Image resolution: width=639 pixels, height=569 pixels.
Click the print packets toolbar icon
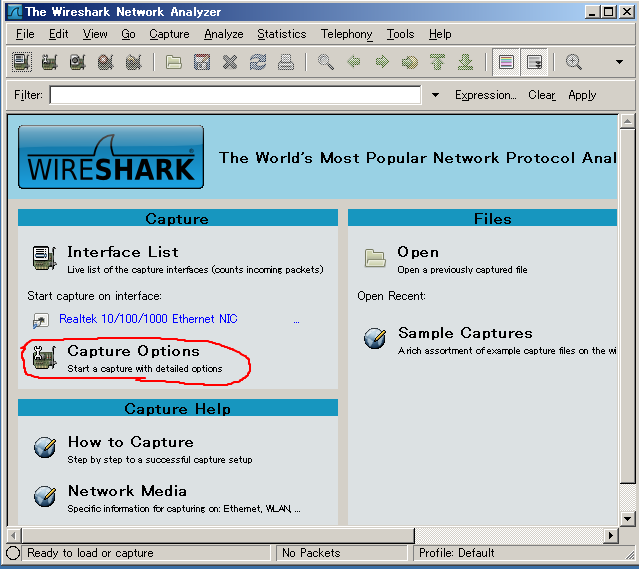click(286, 62)
